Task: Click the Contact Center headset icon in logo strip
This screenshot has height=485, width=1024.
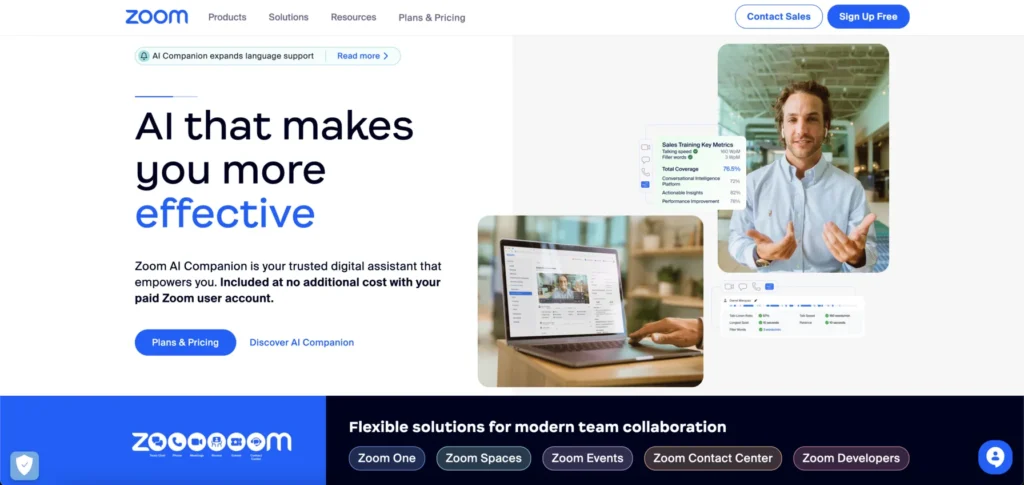Action: tap(256, 442)
